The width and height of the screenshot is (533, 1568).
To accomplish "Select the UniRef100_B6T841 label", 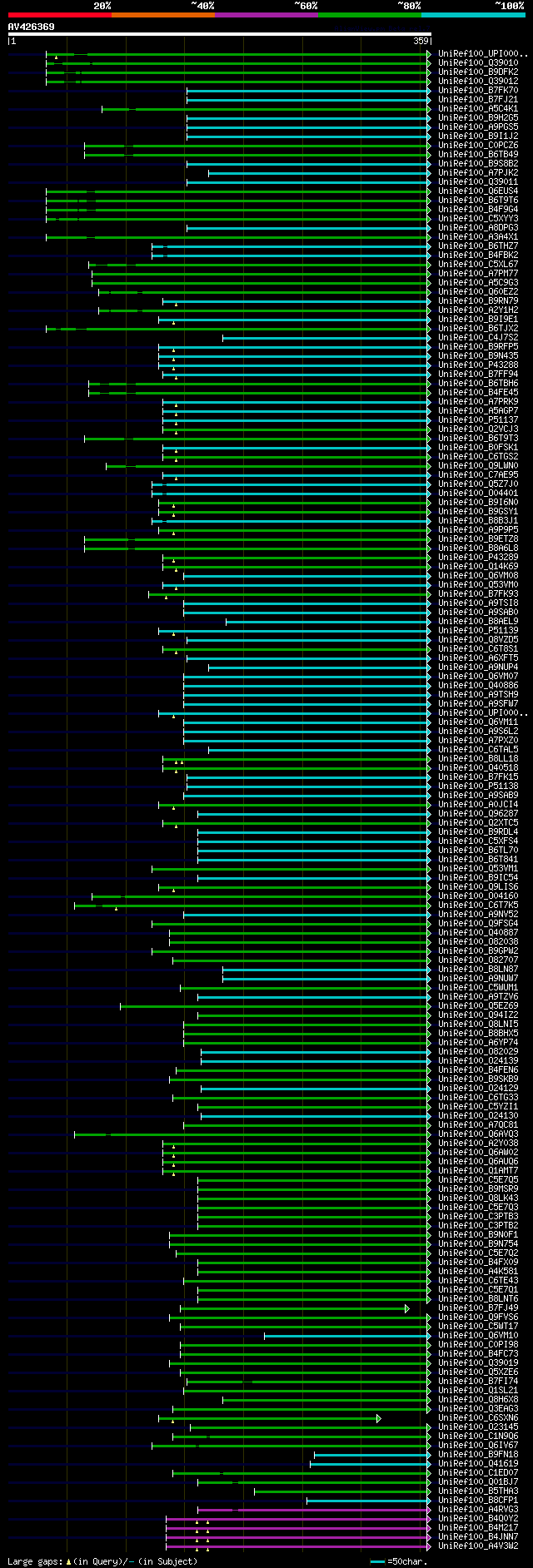I will coord(478,859).
